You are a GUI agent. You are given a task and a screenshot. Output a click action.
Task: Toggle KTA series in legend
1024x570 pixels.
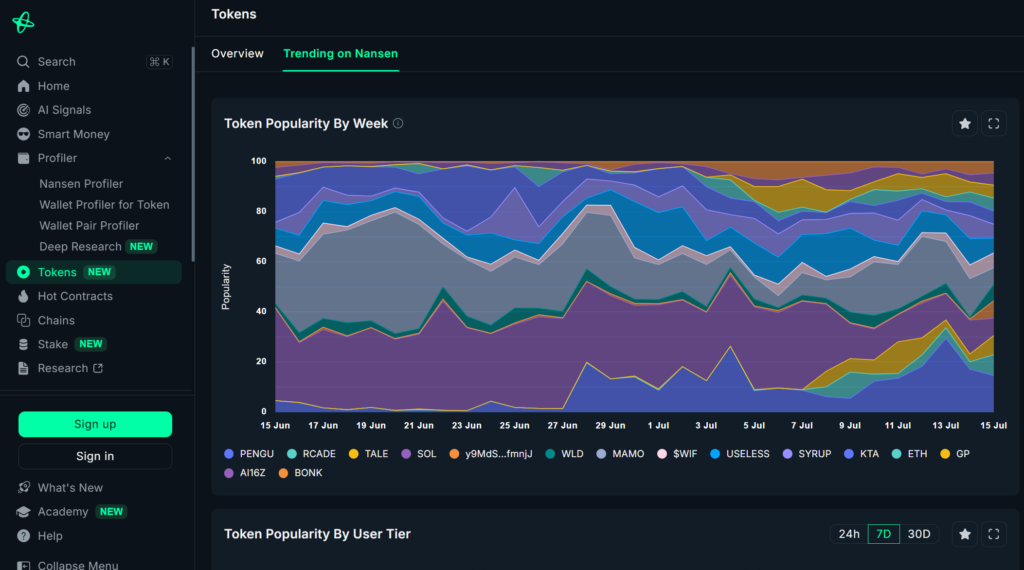coord(862,454)
